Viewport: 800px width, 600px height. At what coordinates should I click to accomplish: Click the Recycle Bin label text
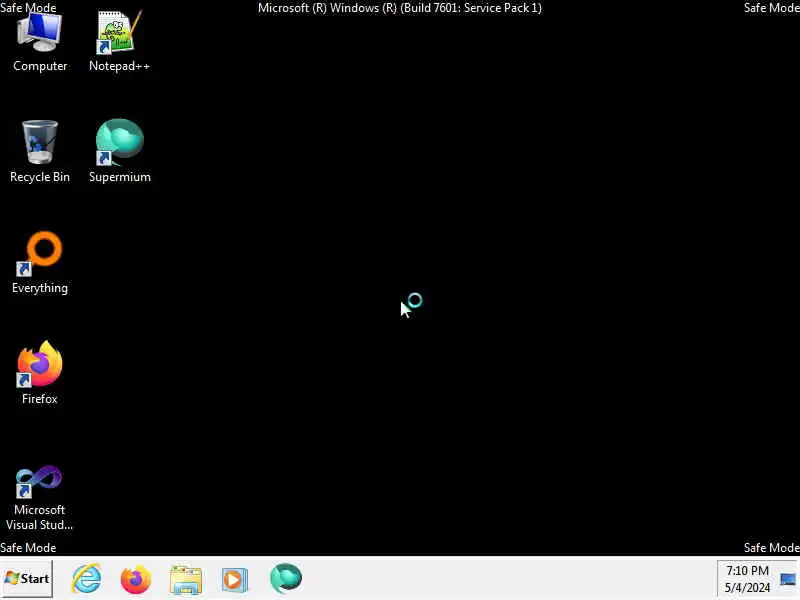(x=40, y=177)
